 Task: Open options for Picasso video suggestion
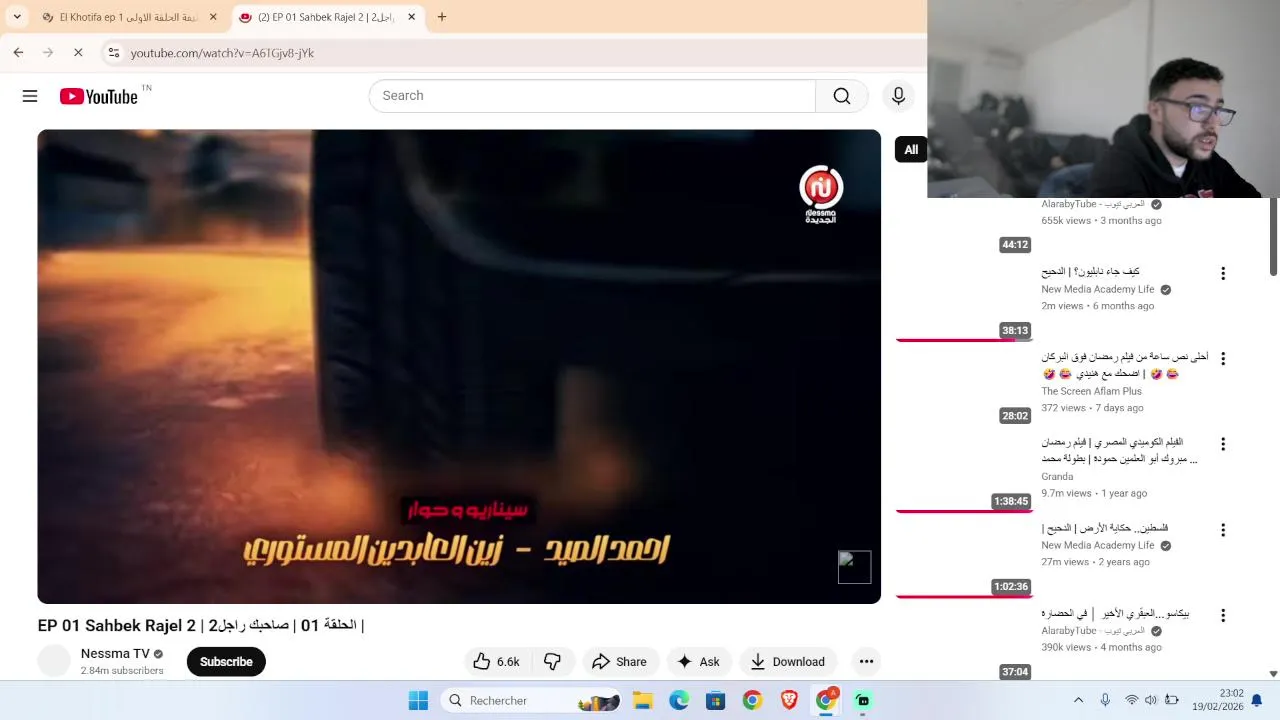tap(1222, 615)
